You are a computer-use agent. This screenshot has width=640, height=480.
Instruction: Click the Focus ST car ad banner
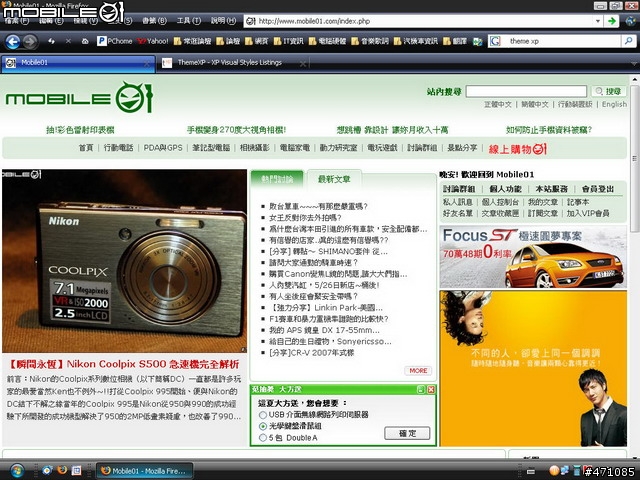click(533, 257)
